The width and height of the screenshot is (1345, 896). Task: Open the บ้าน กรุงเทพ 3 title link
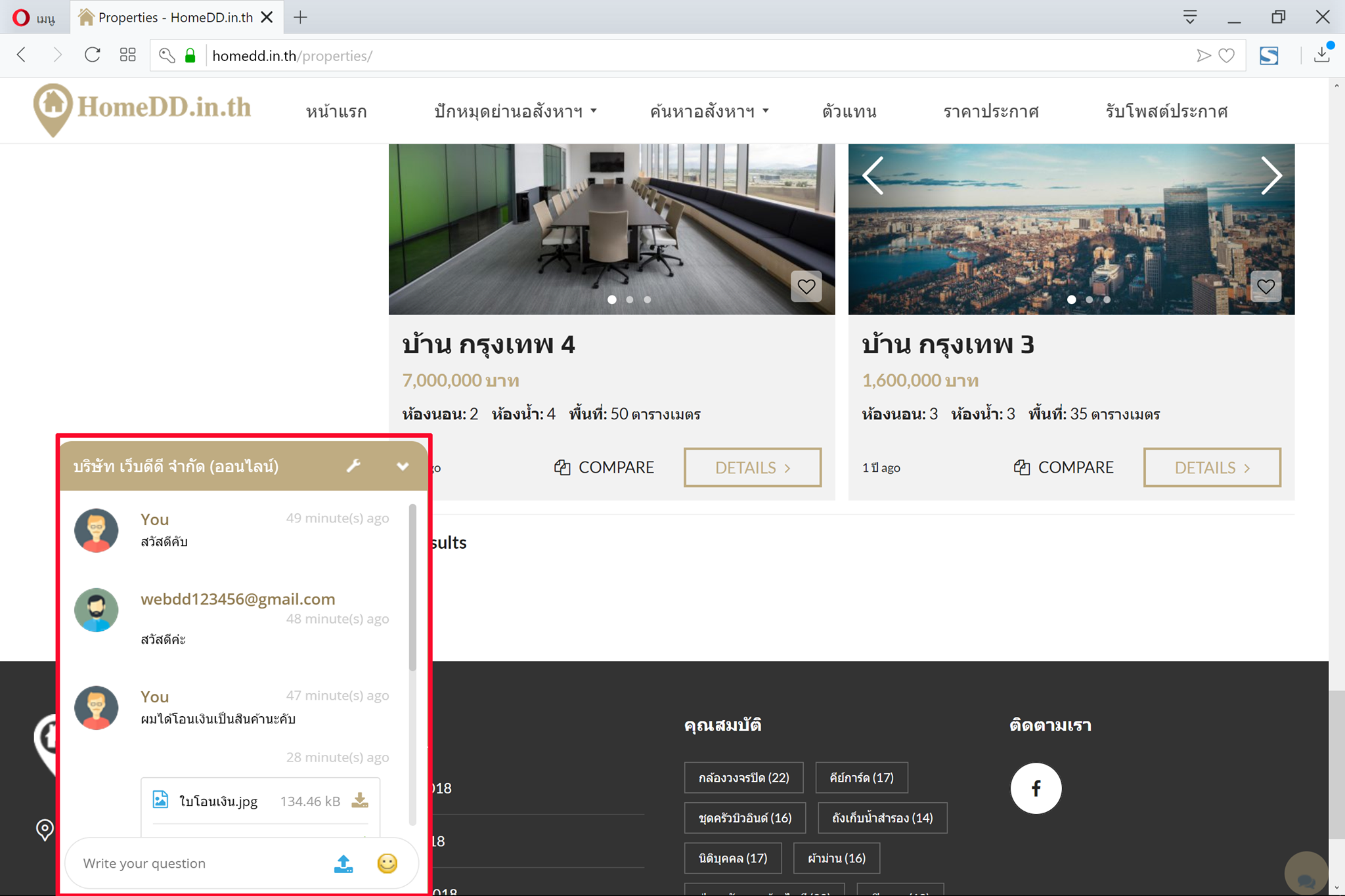coord(948,345)
